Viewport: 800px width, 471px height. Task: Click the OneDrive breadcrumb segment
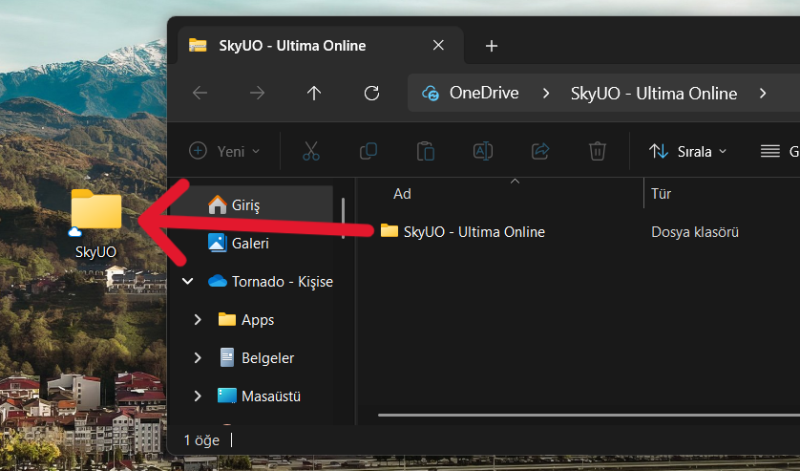[x=484, y=93]
